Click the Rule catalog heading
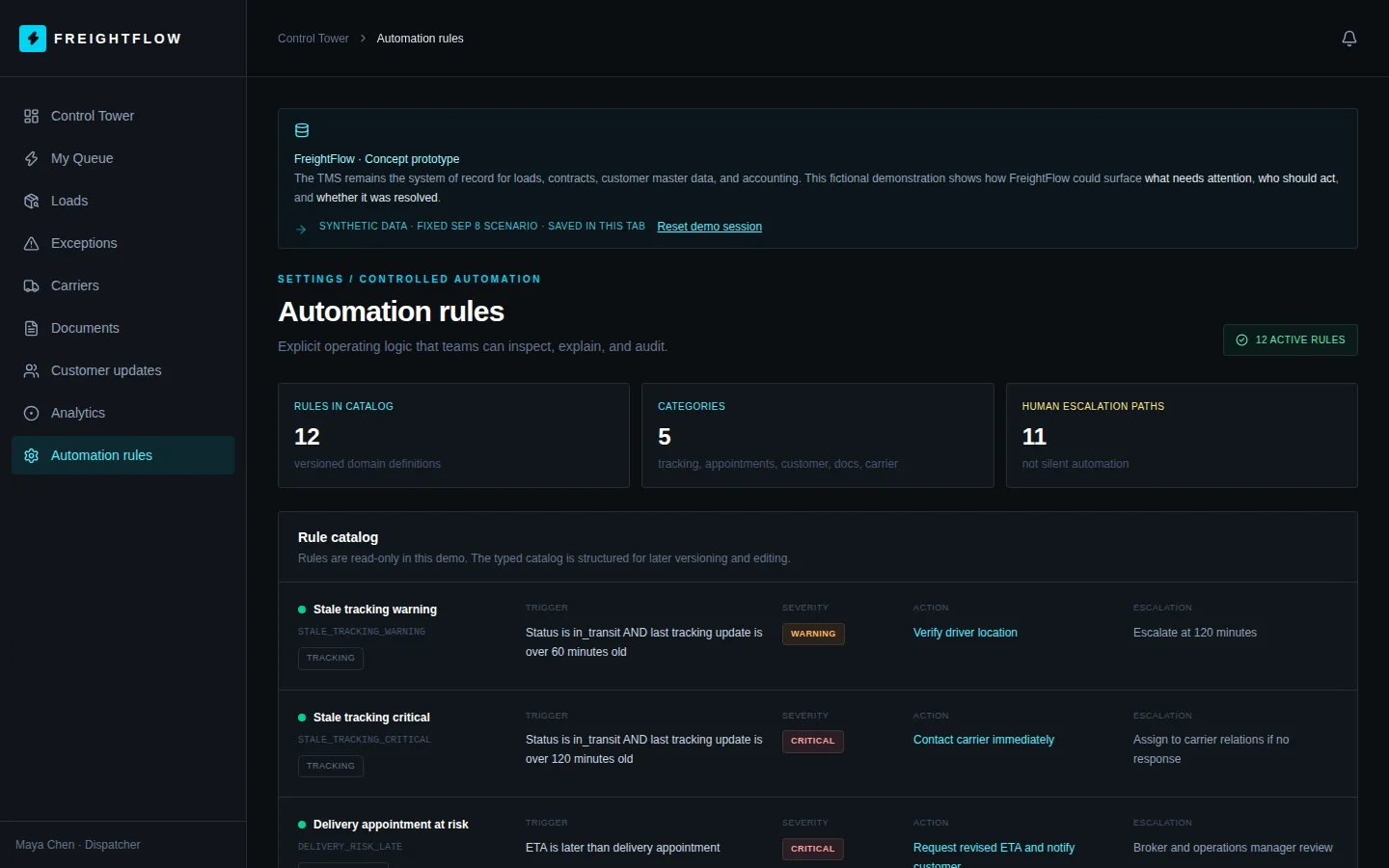 tap(338, 537)
